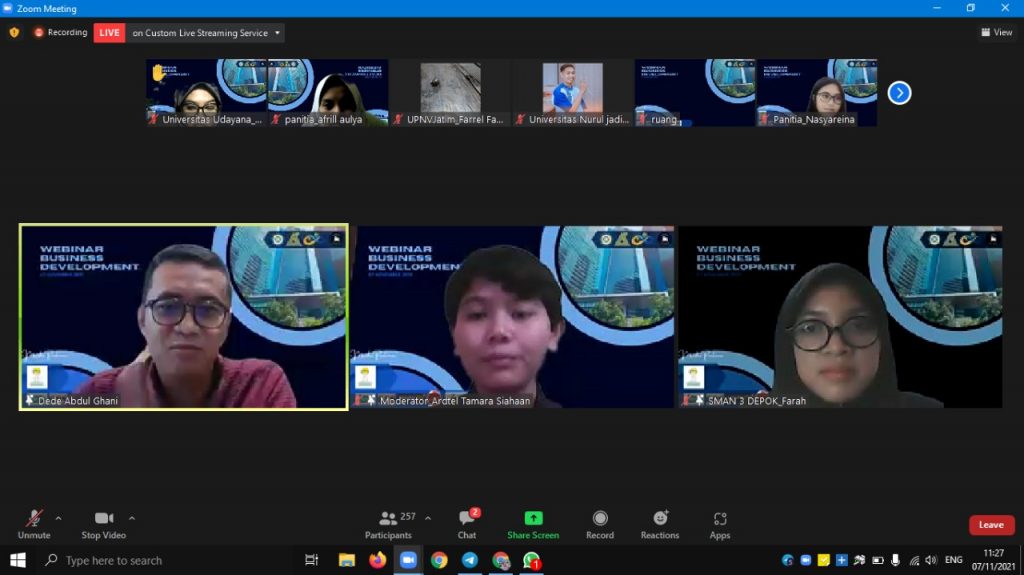The image size is (1024, 575).
Task: Show next page of participant thumbnails
Action: [x=899, y=93]
